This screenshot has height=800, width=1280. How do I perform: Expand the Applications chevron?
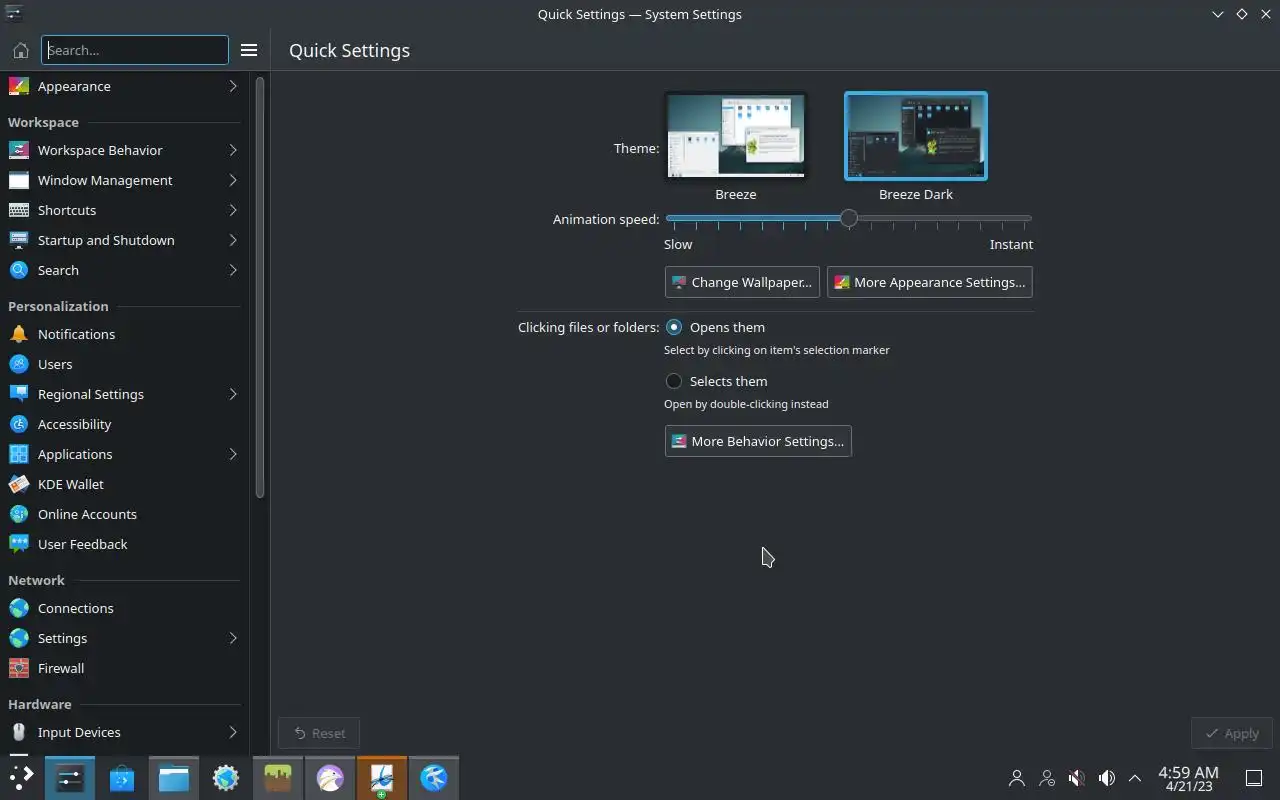click(x=233, y=454)
